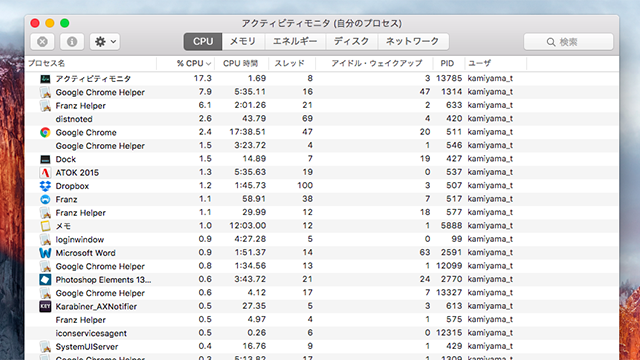Select Franz Helper row with PID 575
This screenshot has width=640, height=360.
(x=322, y=320)
